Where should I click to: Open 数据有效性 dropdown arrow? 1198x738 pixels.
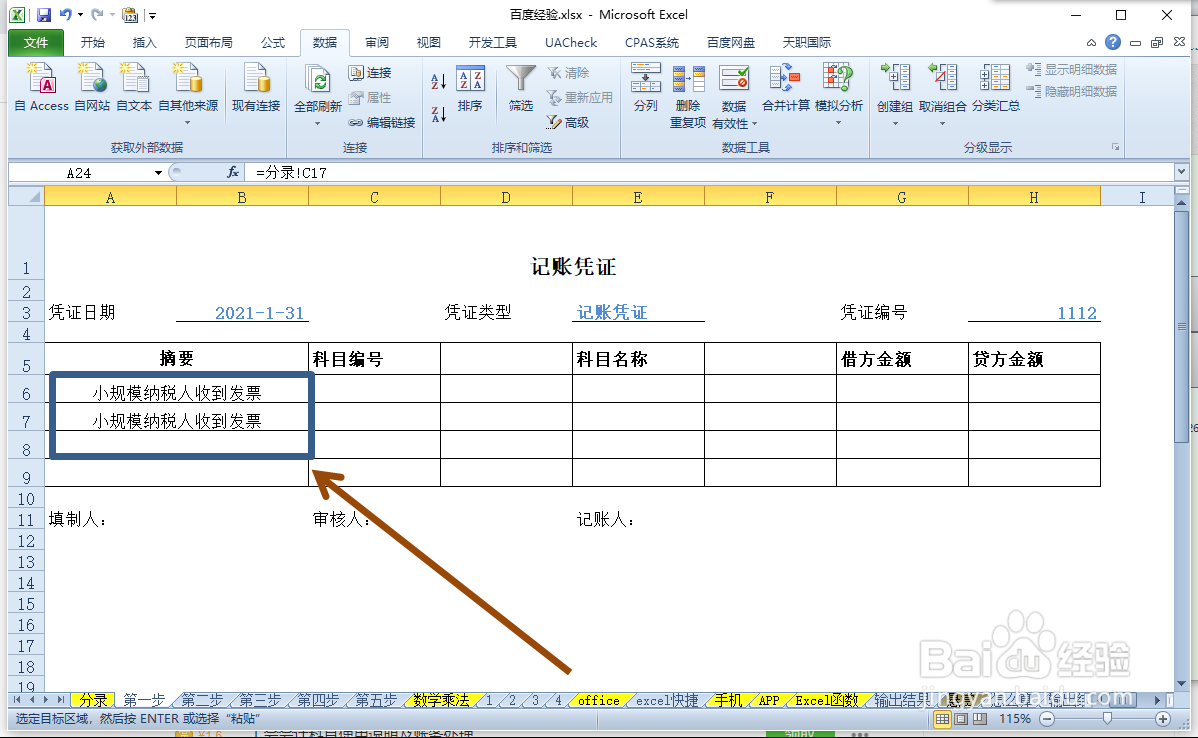pyautogui.click(x=754, y=124)
